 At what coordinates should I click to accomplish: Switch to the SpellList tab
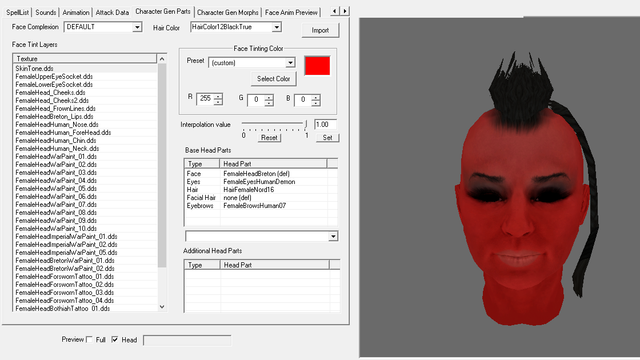pos(18,12)
